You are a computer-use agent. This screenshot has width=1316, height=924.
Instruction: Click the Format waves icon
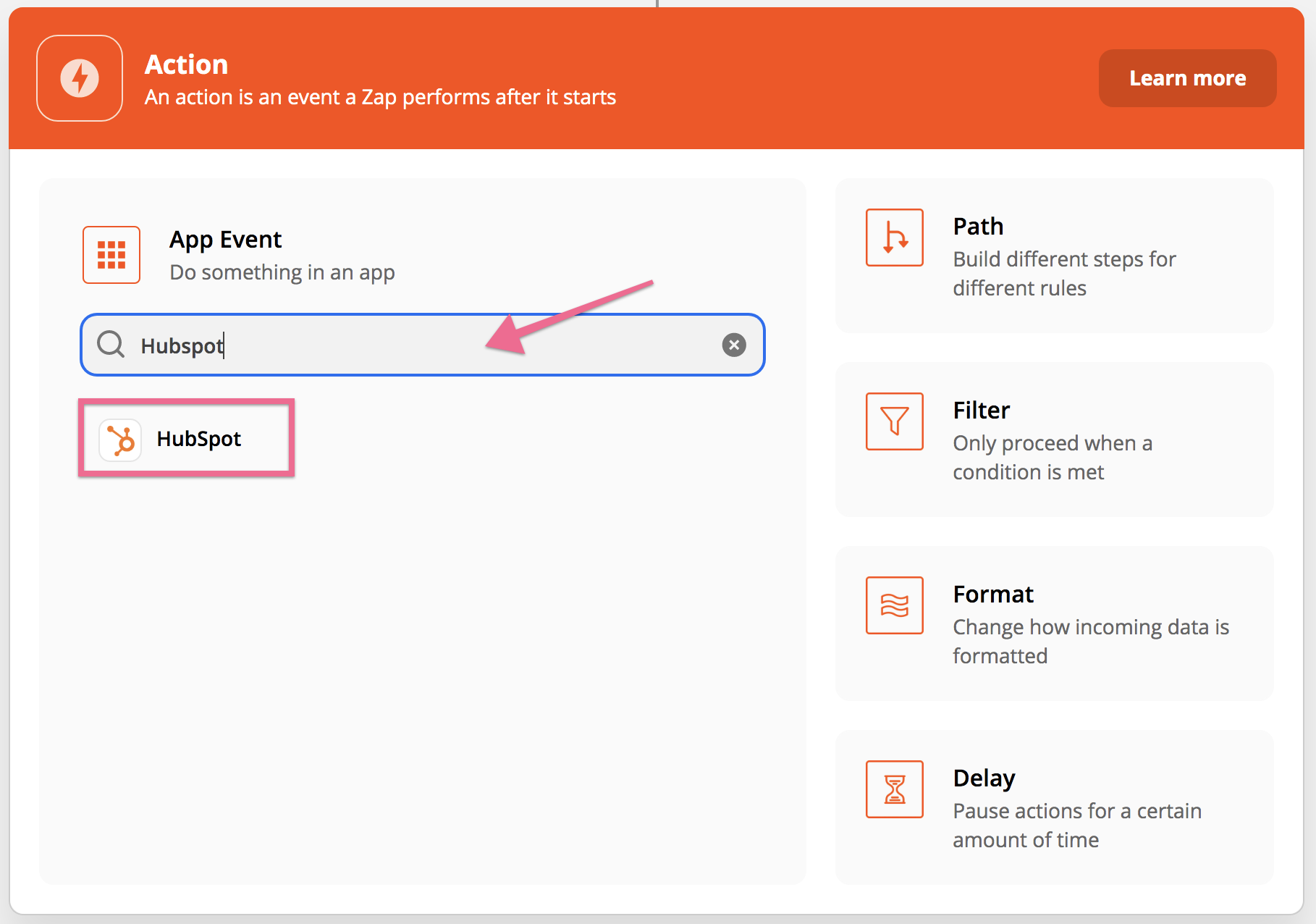click(895, 605)
